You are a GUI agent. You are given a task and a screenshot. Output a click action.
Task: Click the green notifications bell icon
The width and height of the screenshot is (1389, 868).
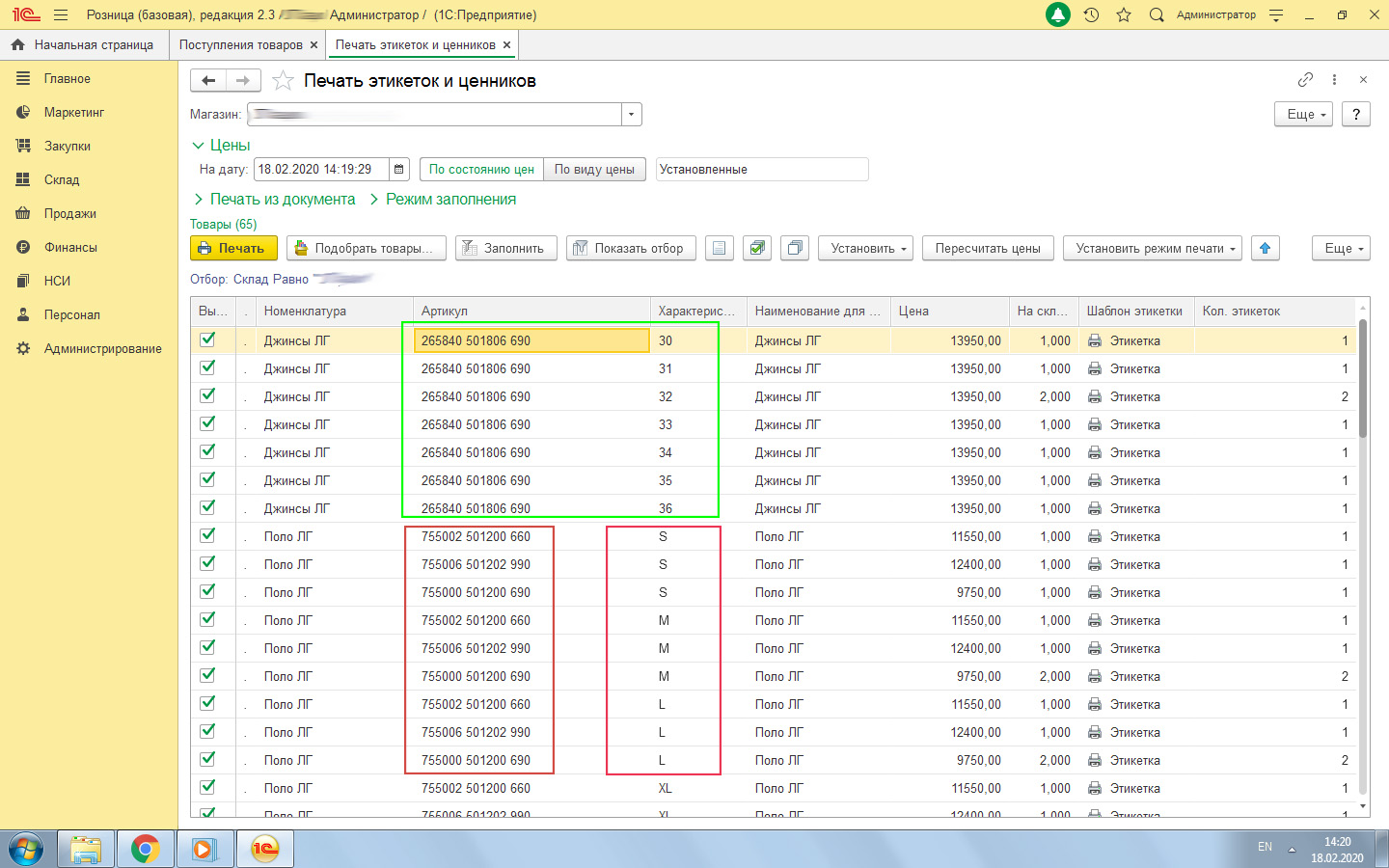(1058, 14)
